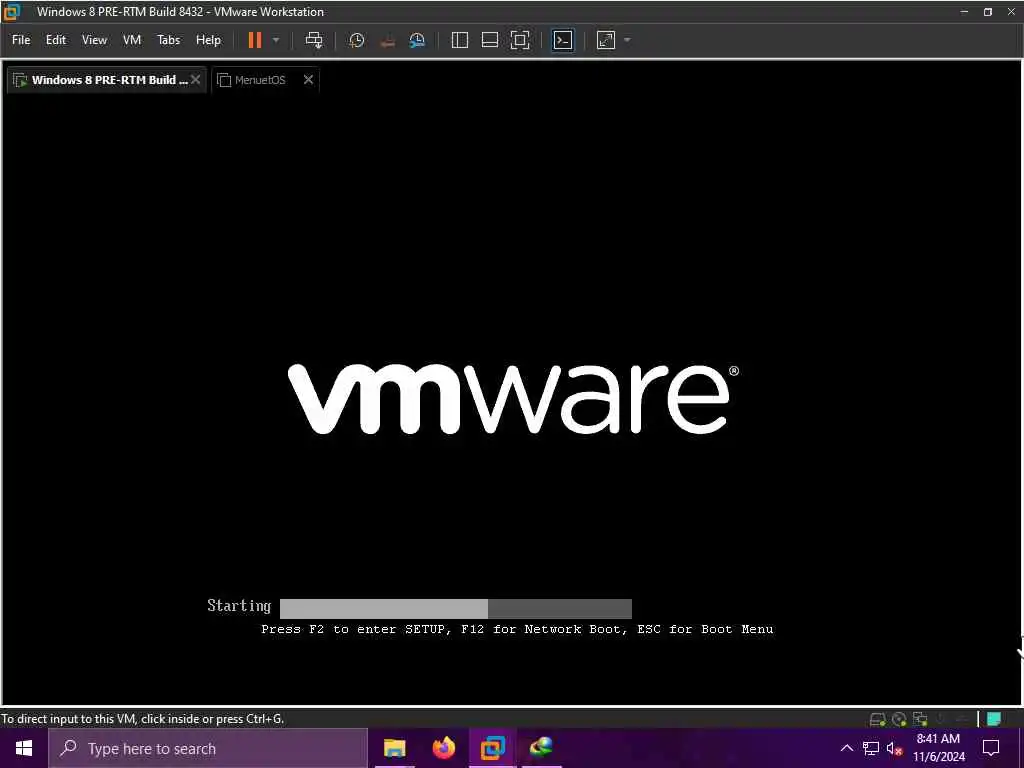Click the teal message log icon
Image resolution: width=1024 pixels, height=768 pixels.
click(993, 719)
